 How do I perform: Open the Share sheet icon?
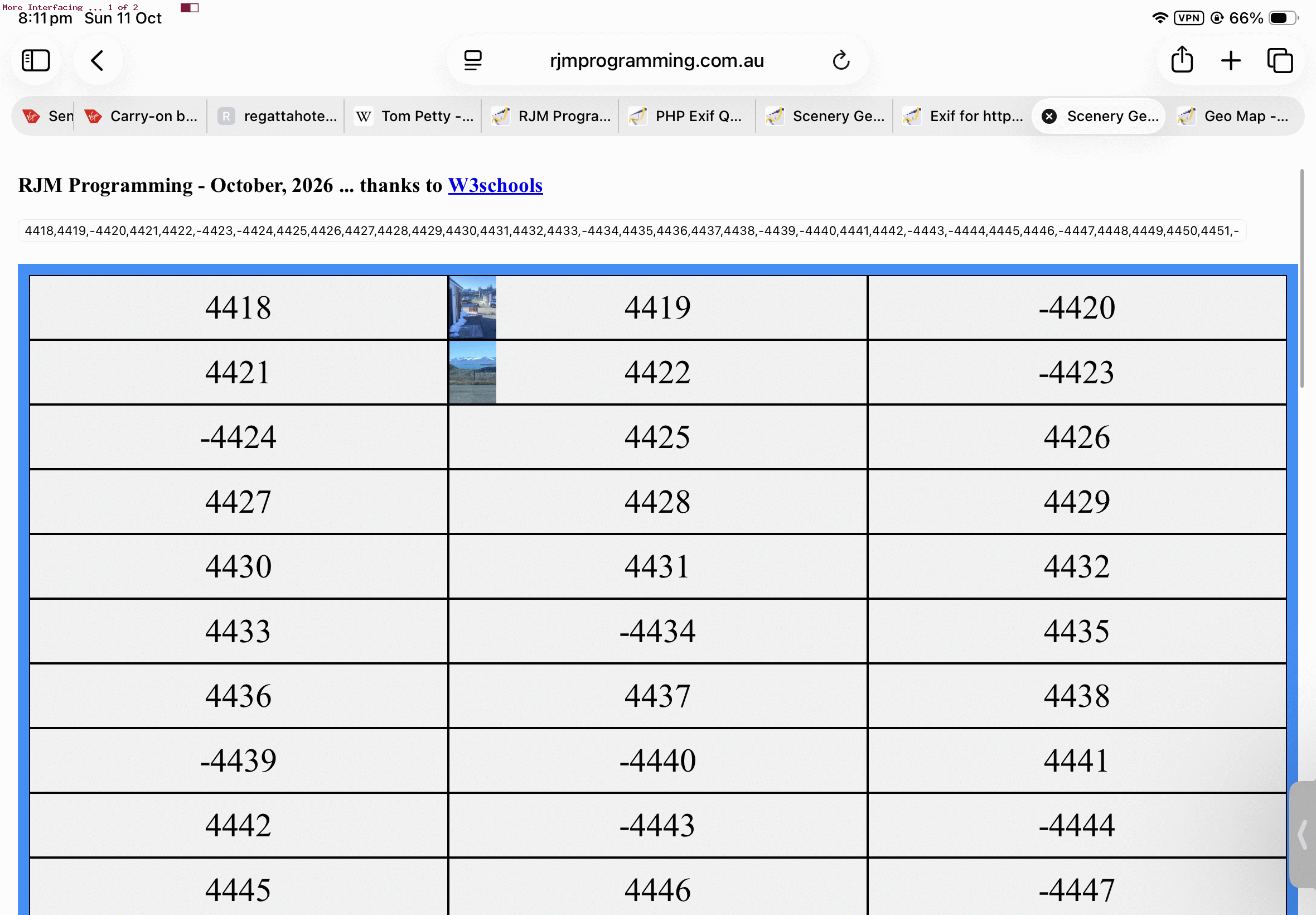[1182, 60]
